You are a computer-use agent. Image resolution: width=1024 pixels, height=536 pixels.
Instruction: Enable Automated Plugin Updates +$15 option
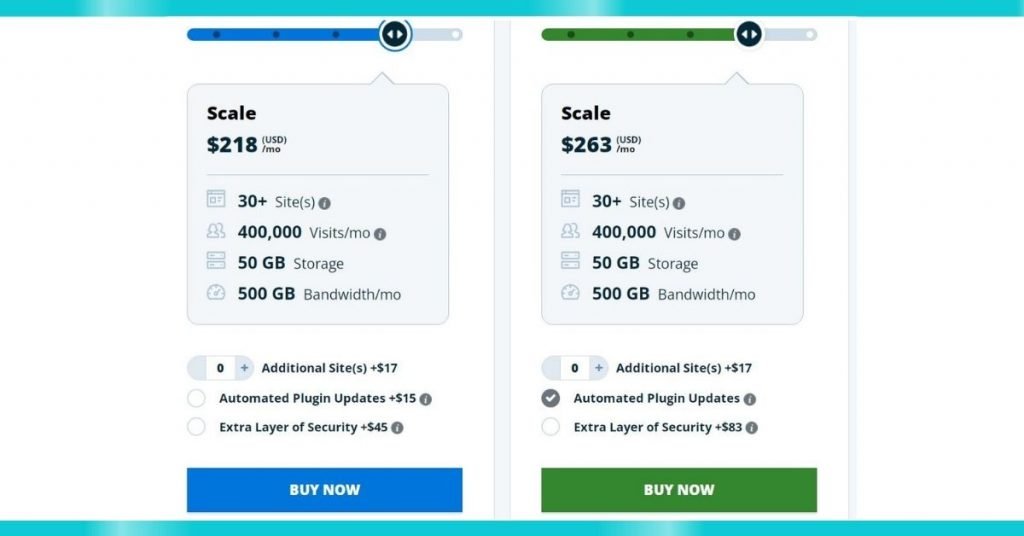(x=197, y=398)
